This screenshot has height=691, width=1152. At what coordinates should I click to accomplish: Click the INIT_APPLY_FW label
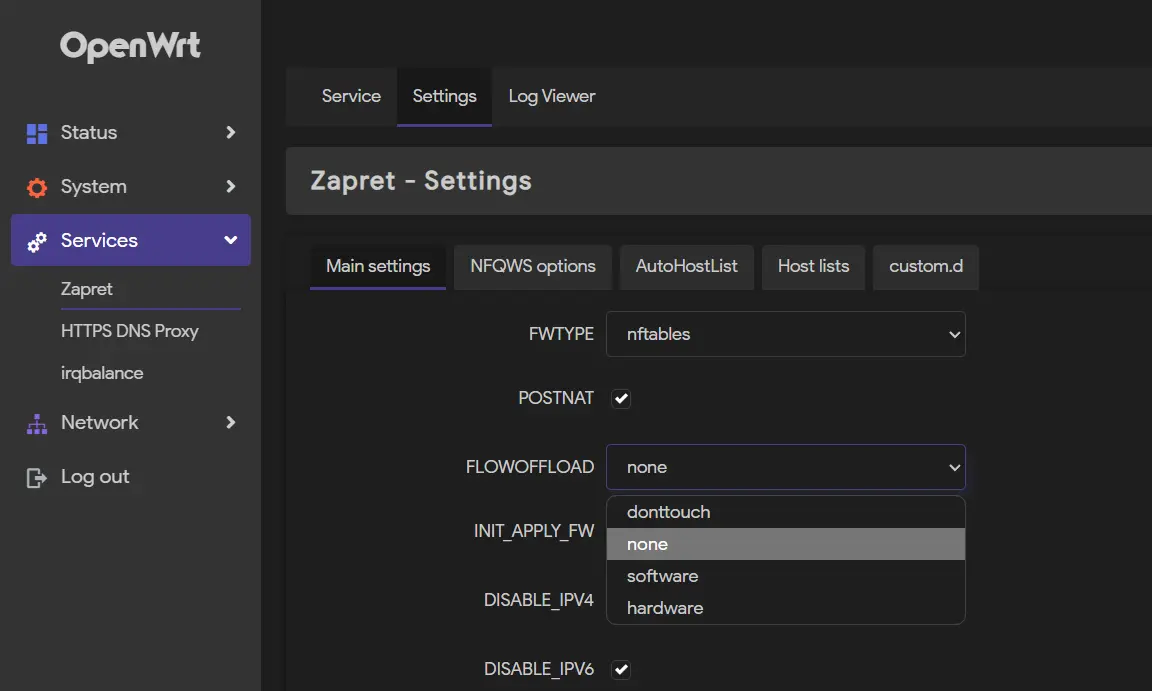533,531
